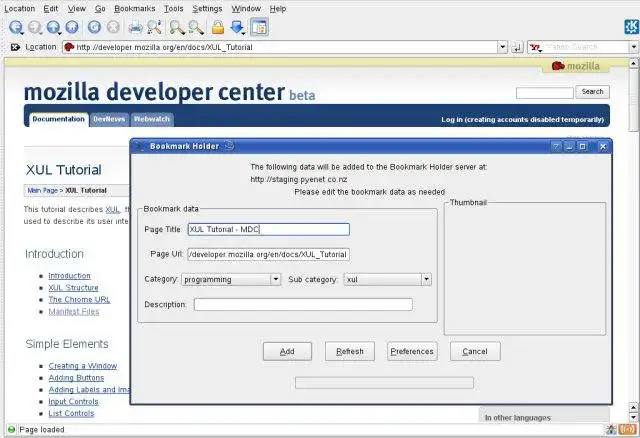Toggle the Bookmark Holder toolbar icon
The image size is (640, 438).
259,27
